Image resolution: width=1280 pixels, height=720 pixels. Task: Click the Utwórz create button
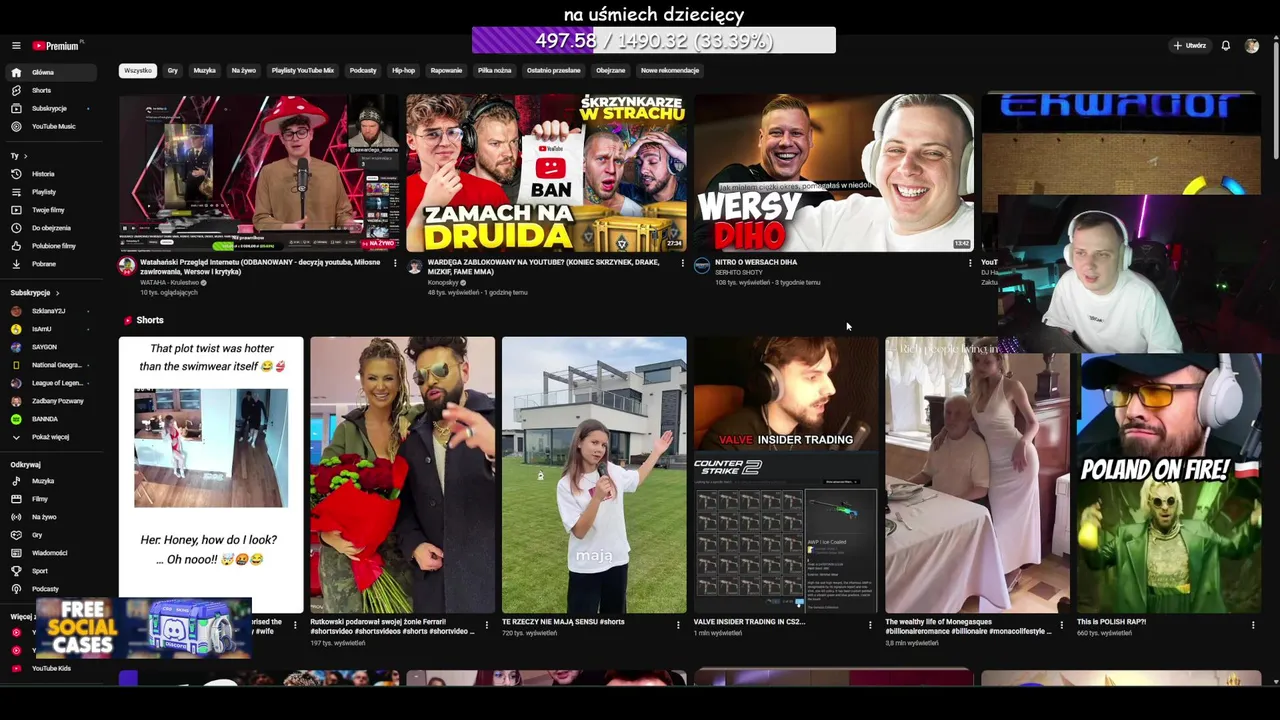tap(1190, 46)
